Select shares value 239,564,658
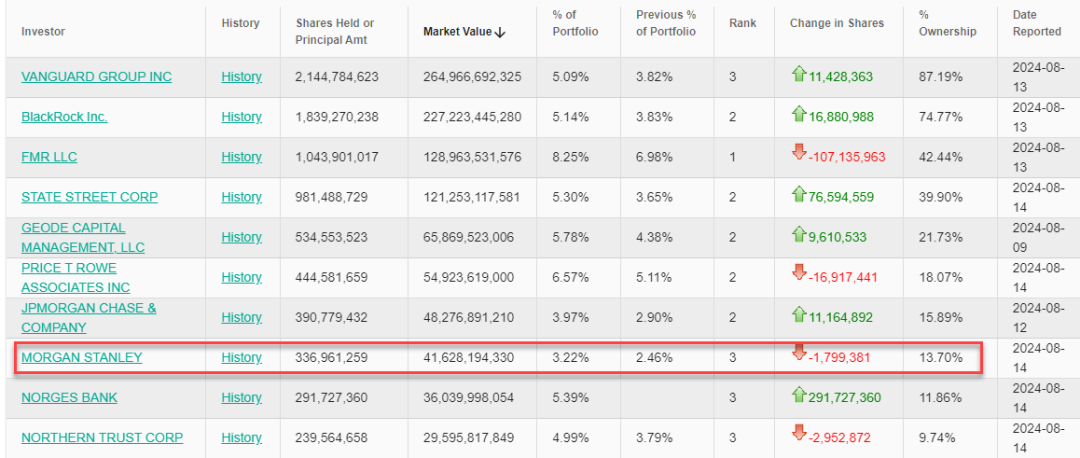Screen dimensions: 1080x458 (x=331, y=437)
